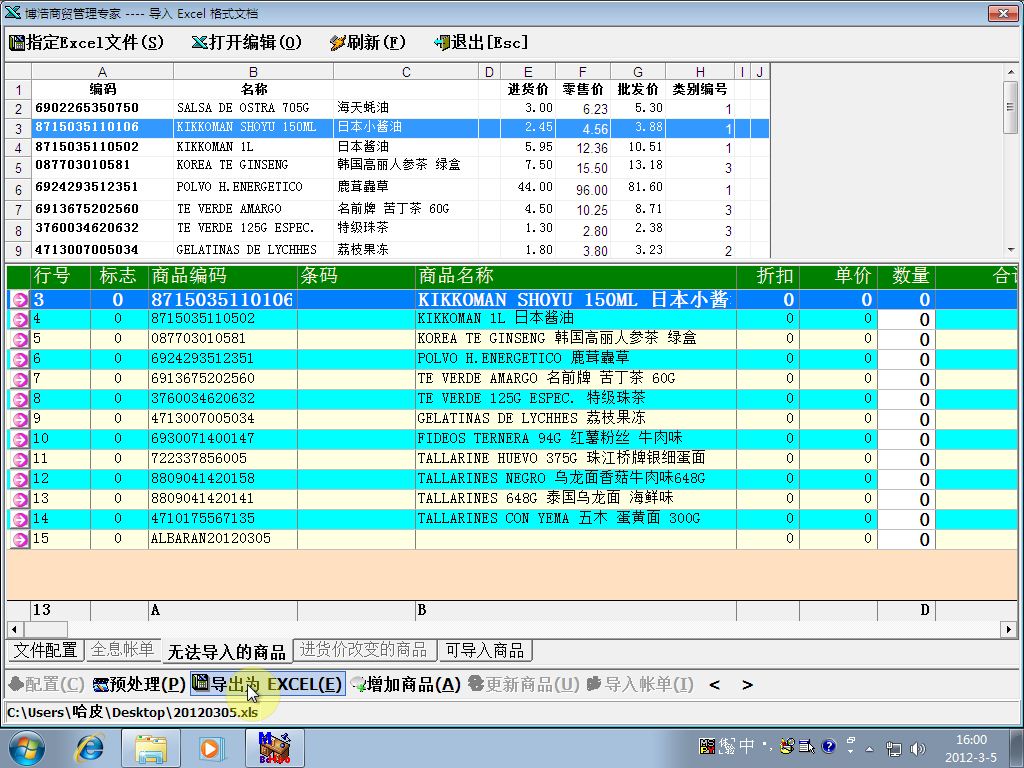Click the blue help icon in the tray
Screen dimensions: 1024x768
829,746
